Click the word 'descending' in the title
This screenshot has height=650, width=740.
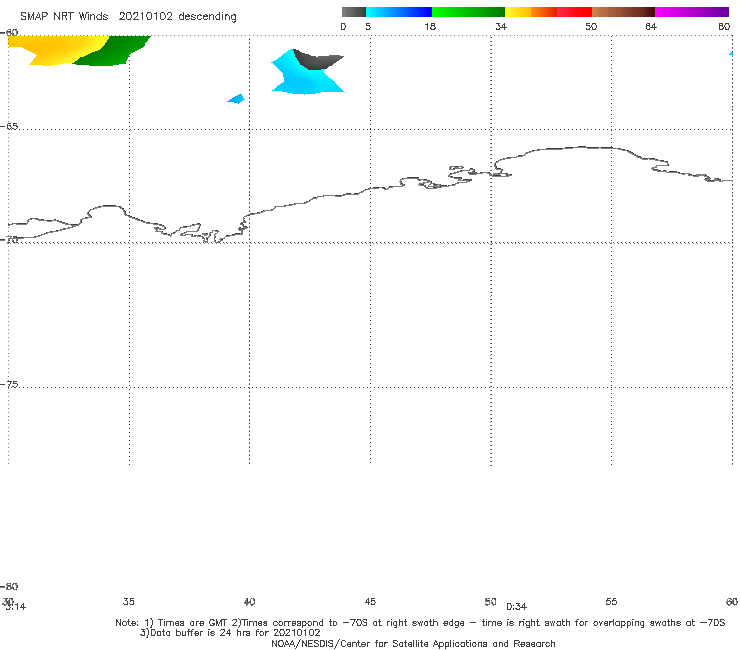pos(207,17)
